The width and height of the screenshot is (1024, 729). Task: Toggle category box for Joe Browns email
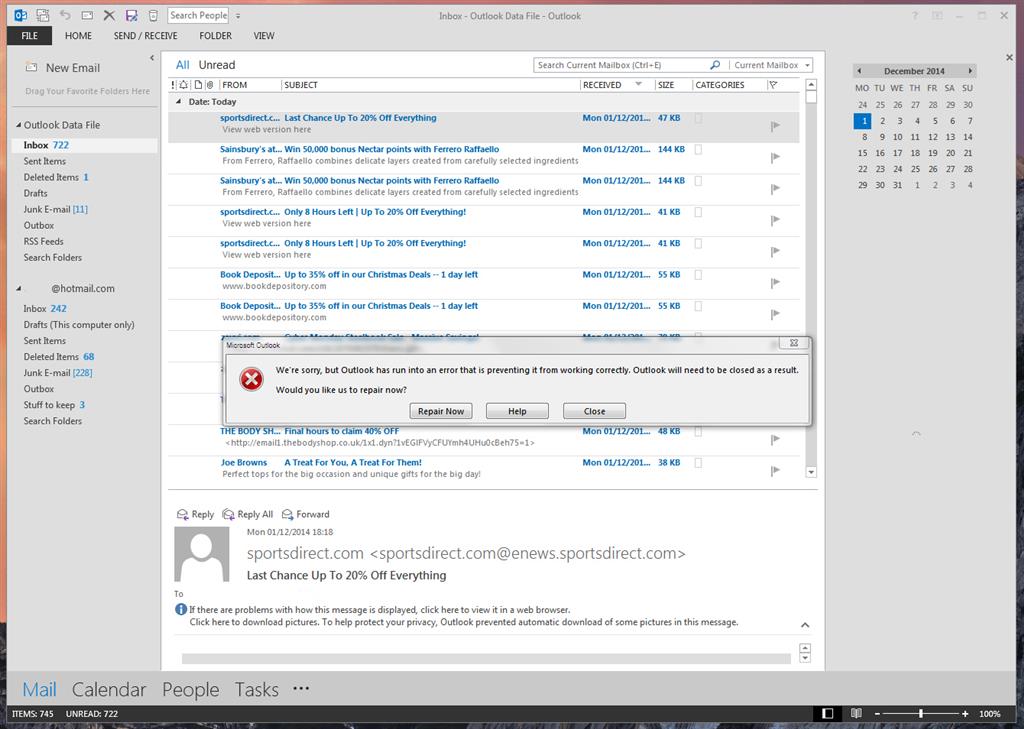698,463
